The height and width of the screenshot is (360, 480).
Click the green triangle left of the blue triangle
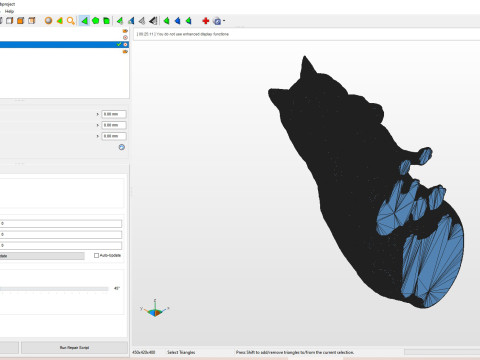[x=166, y=21]
